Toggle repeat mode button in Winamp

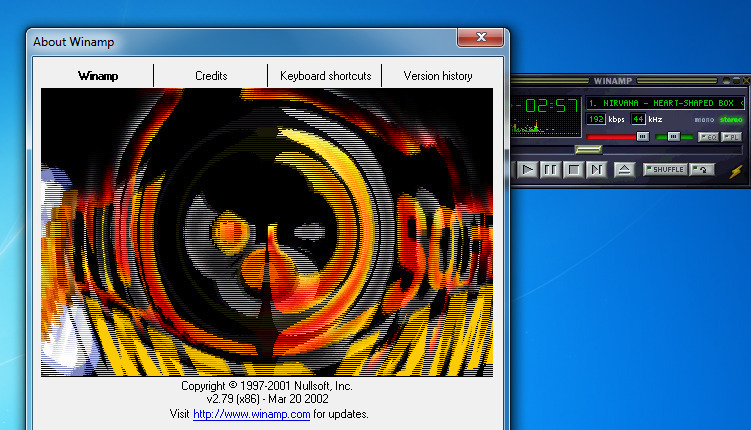(702, 170)
